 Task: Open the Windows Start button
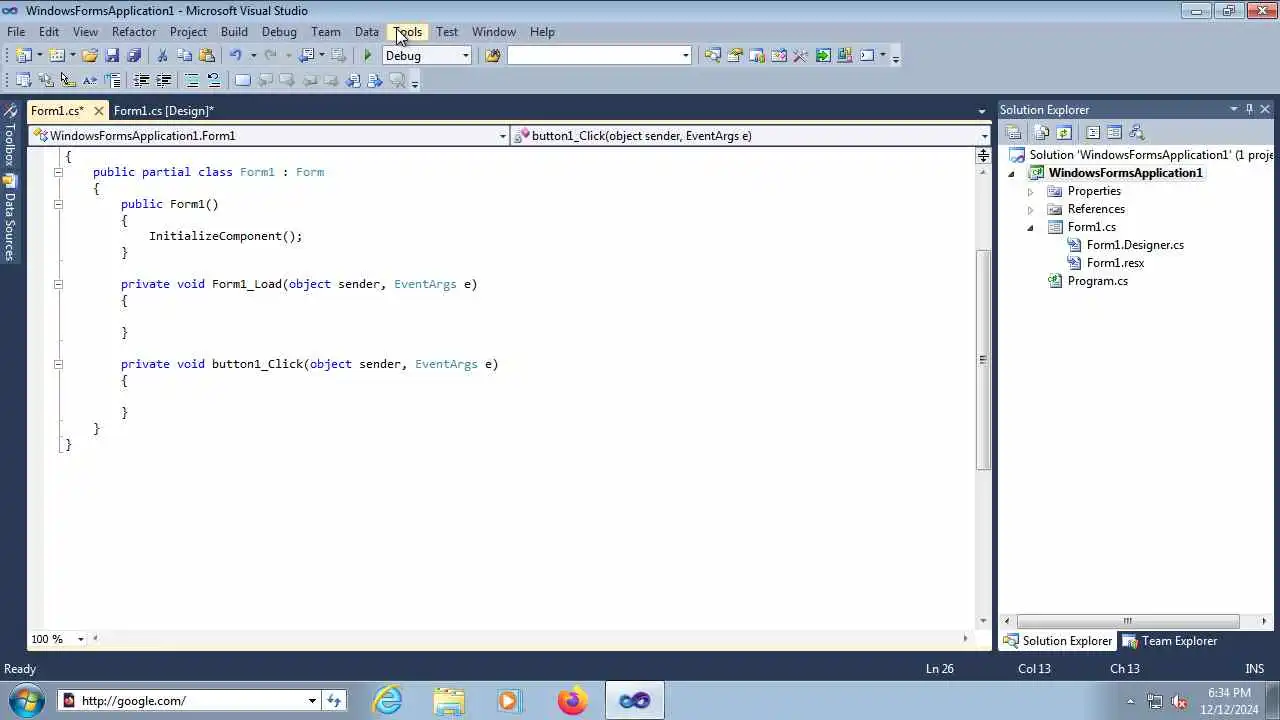25,700
